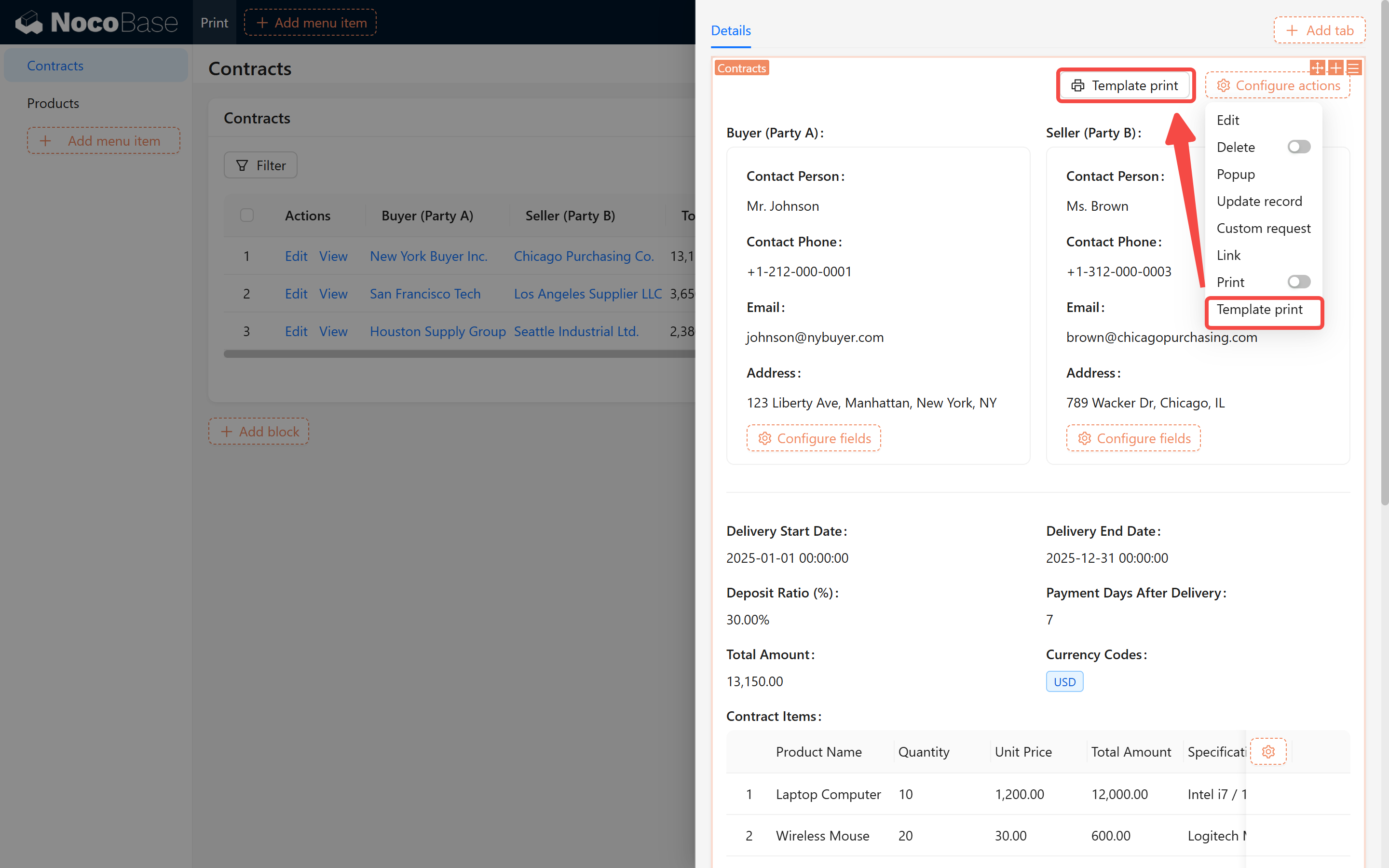Click the Template print printer button

(x=1125, y=85)
